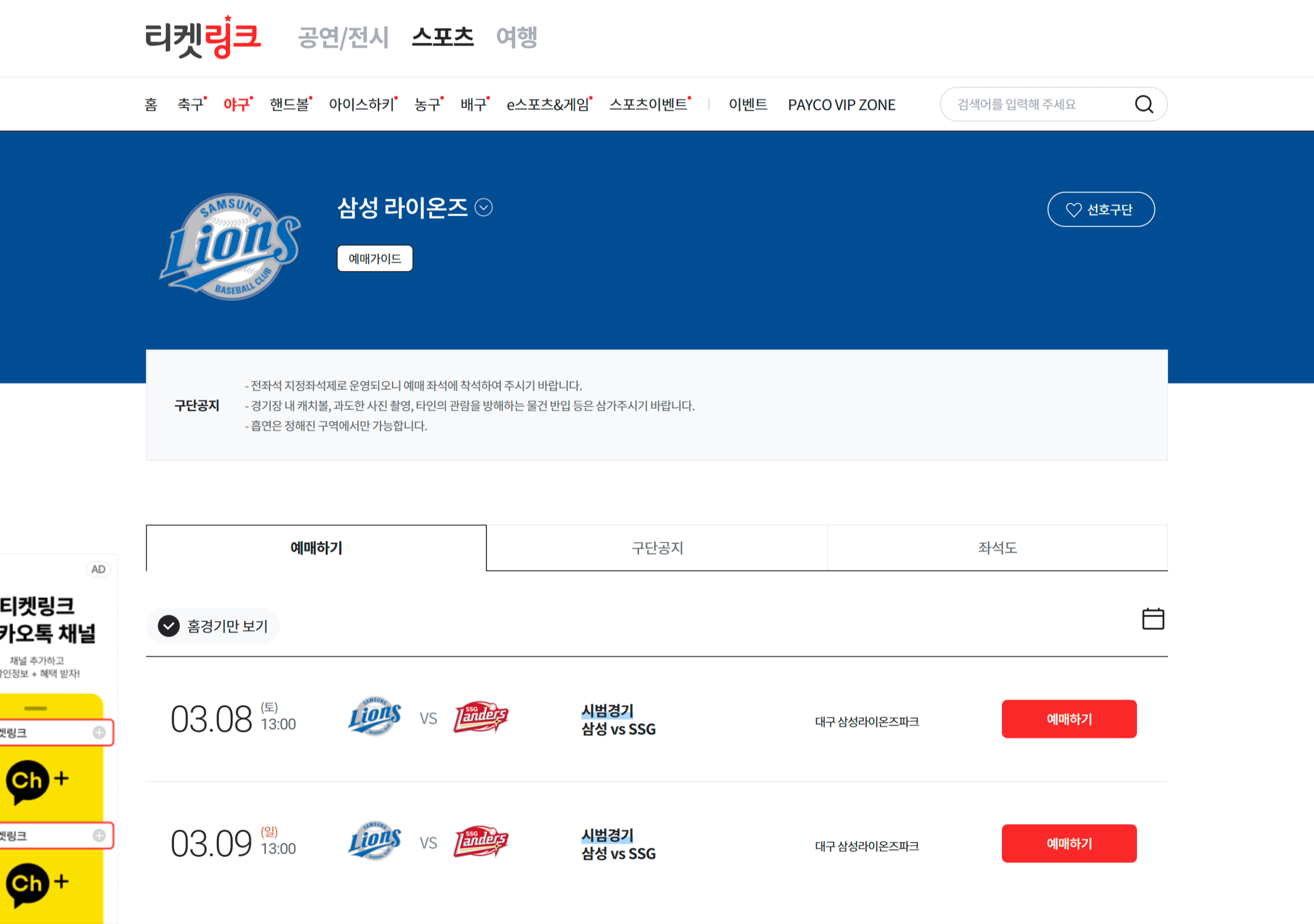The height and width of the screenshot is (924, 1314).
Task: Open the 야구 sports menu
Action: [237, 105]
